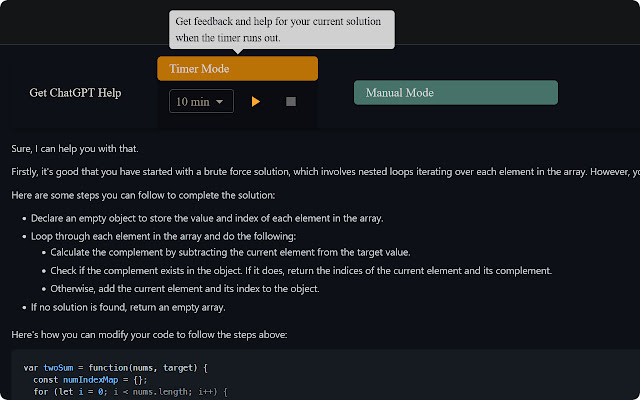Viewport: 640px width, 400px height.
Task: Select the 'Declare an empty object' bullet
Action: coord(207,218)
